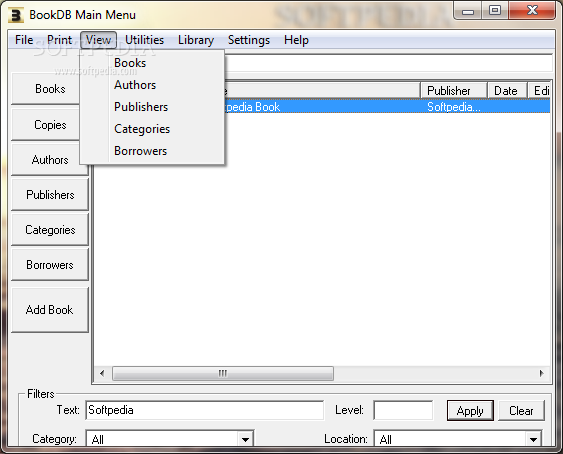Open the Help menu
The height and width of the screenshot is (454, 563).
tap(296, 40)
